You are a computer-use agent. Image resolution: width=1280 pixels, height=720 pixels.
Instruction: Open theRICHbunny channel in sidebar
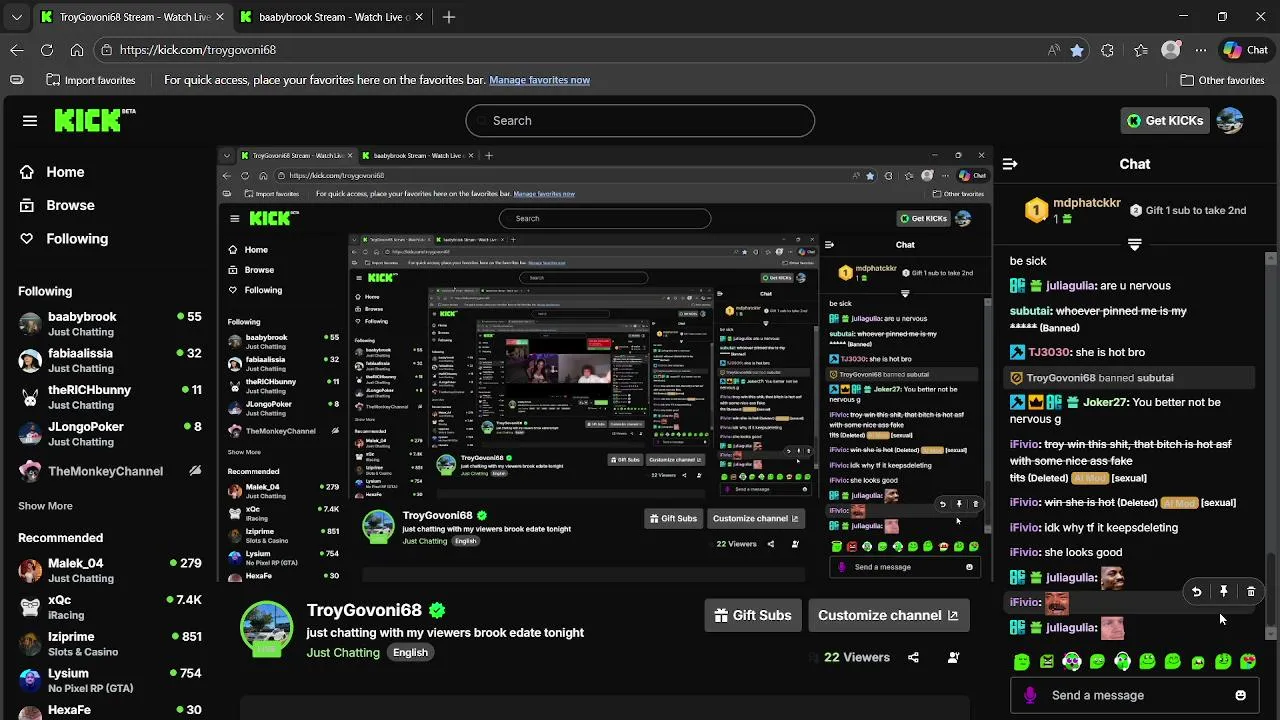(x=110, y=397)
